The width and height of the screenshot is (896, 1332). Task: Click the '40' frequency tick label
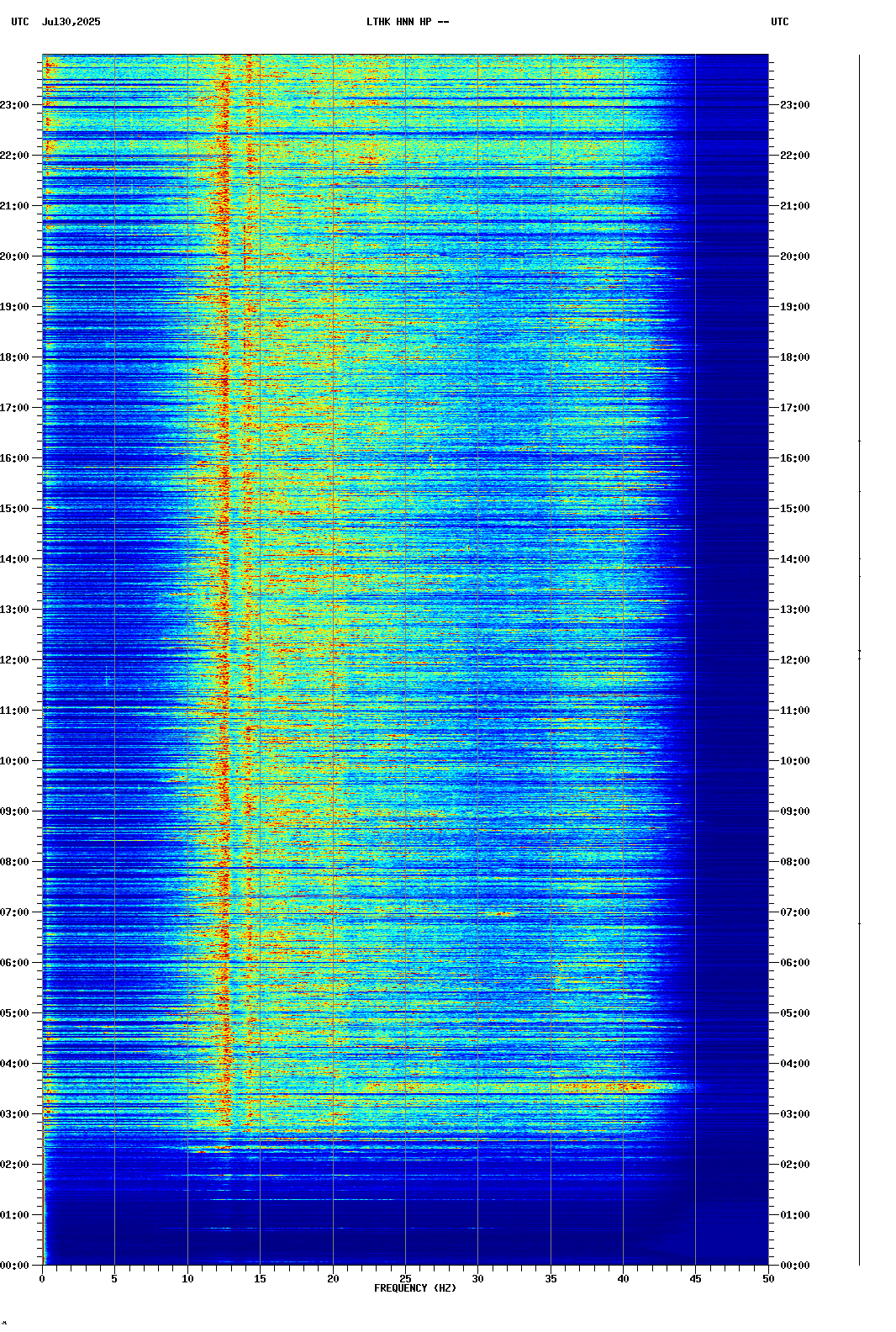(623, 1279)
